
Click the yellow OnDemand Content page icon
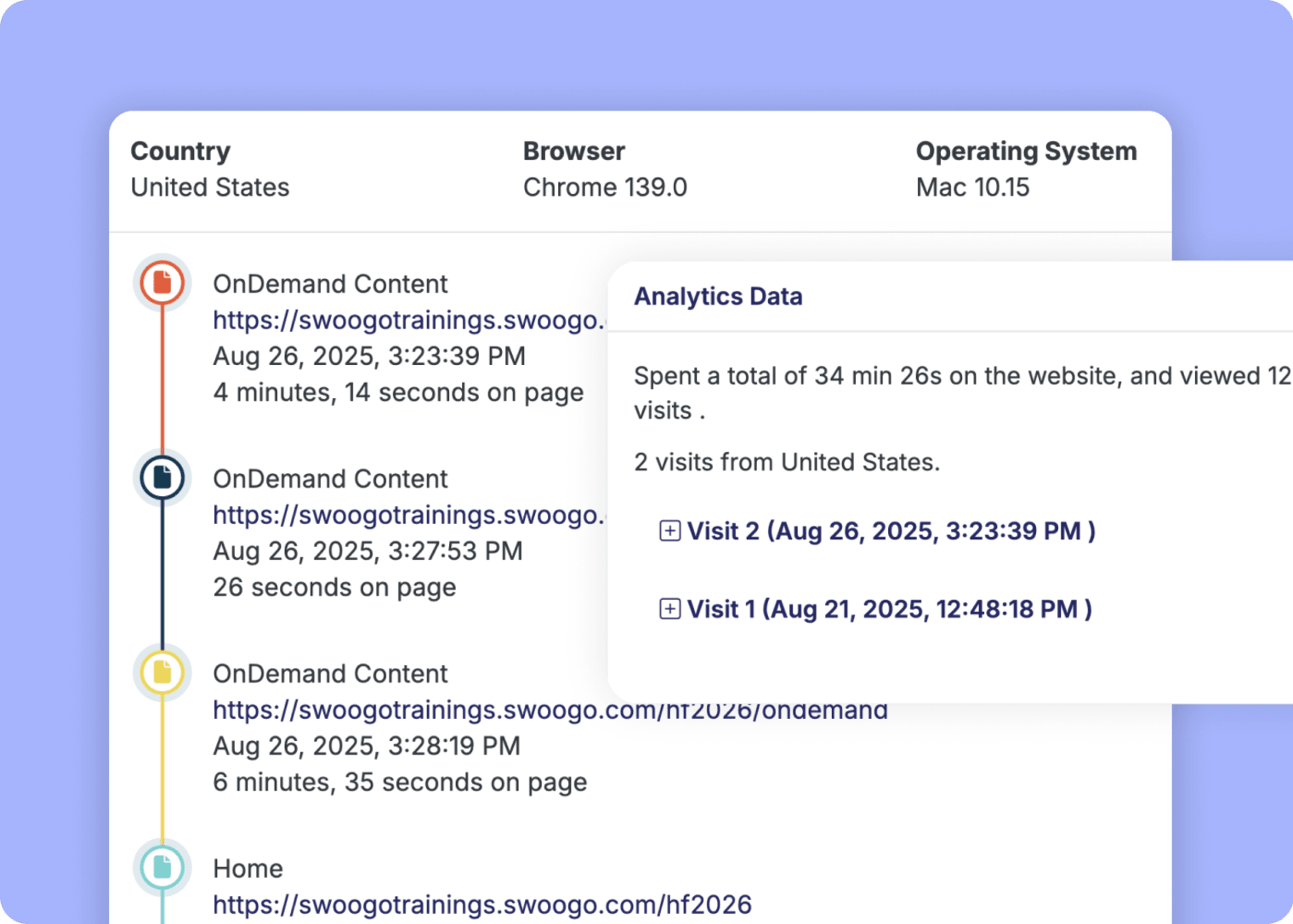tap(161, 672)
